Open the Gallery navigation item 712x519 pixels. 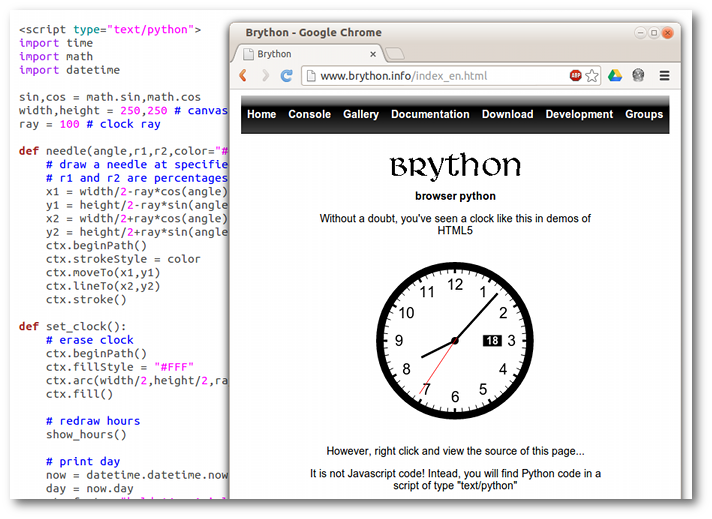[361, 115]
